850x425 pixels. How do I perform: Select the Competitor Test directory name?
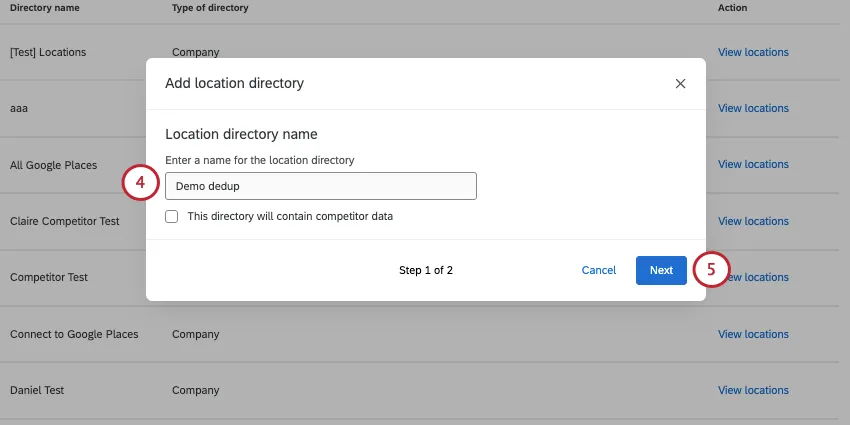click(x=49, y=277)
